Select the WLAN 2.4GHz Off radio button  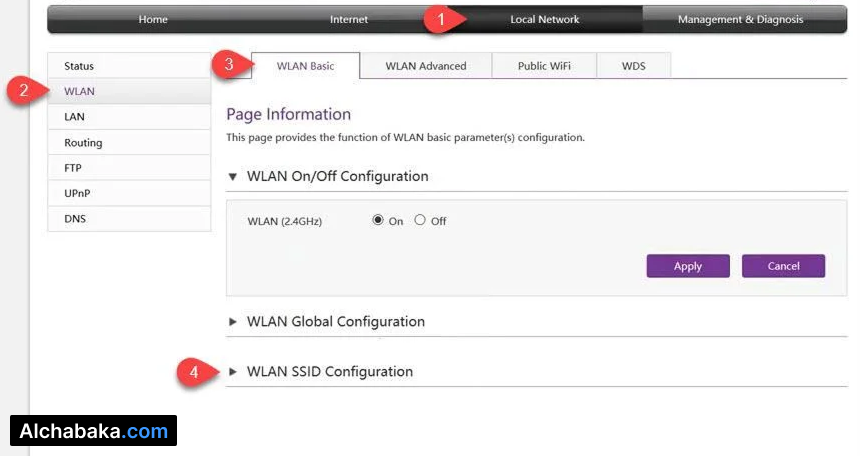point(420,221)
